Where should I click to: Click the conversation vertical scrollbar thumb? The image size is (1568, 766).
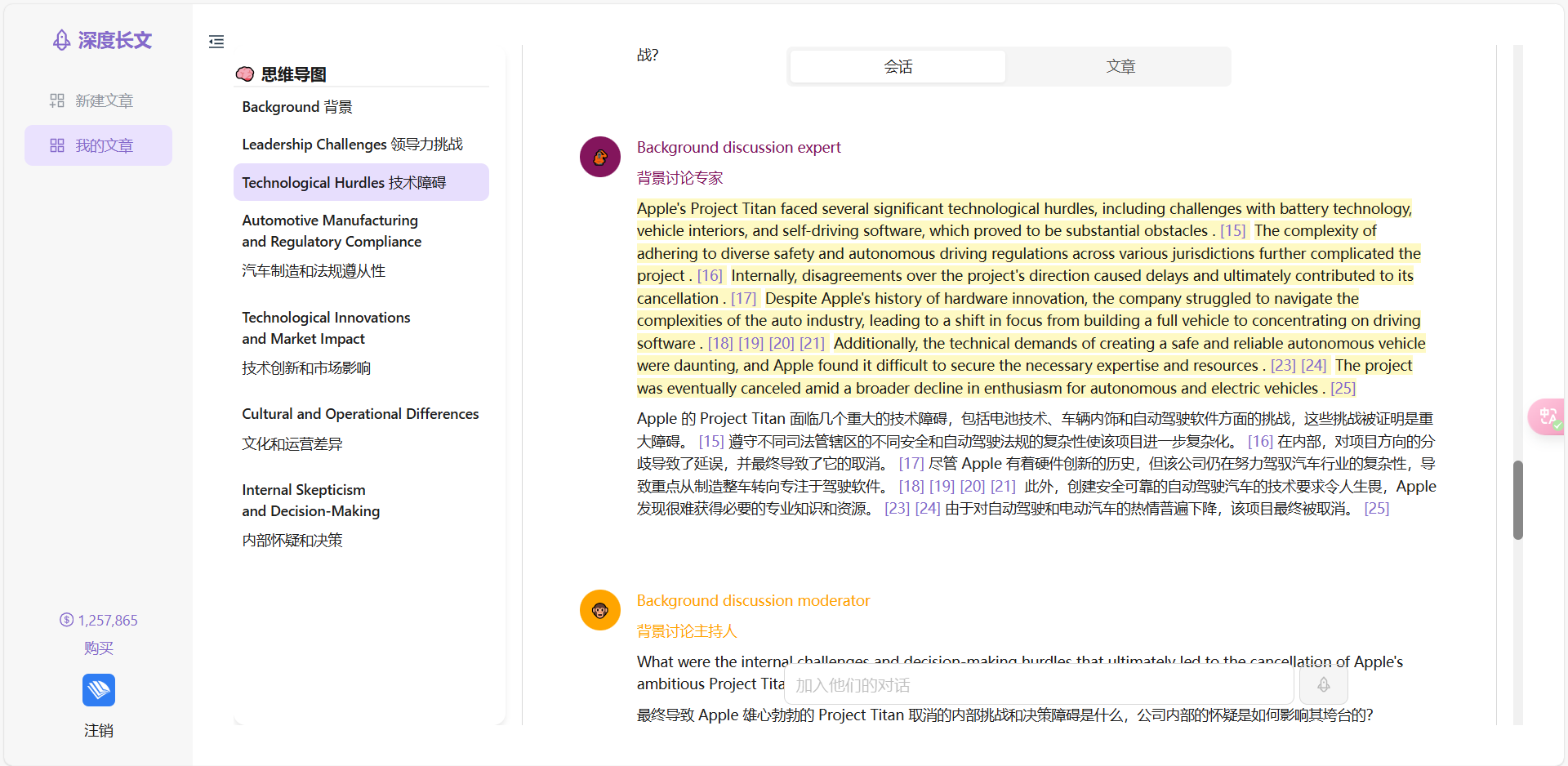[1517, 500]
